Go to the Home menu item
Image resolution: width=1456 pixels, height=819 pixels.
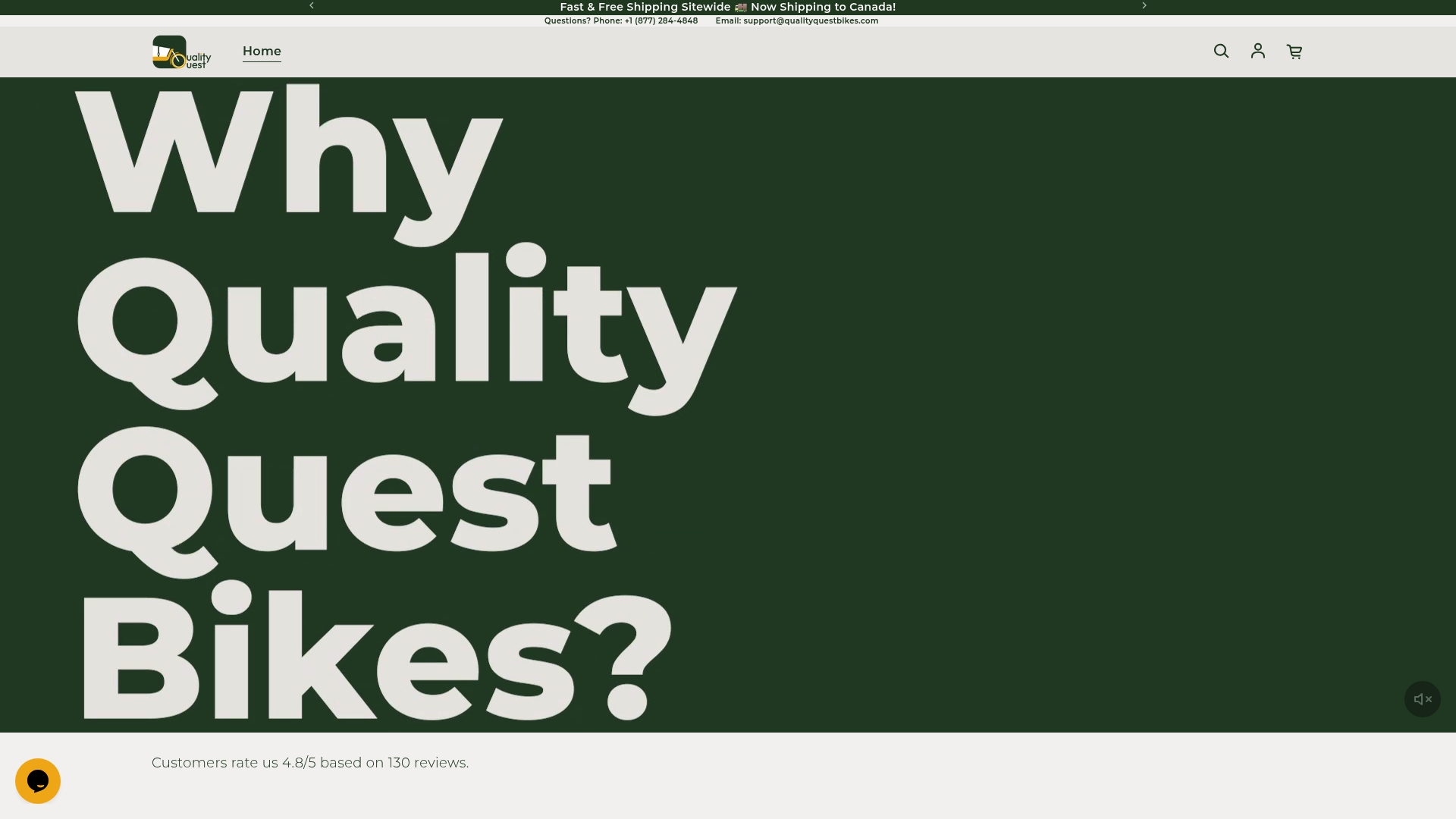click(262, 51)
